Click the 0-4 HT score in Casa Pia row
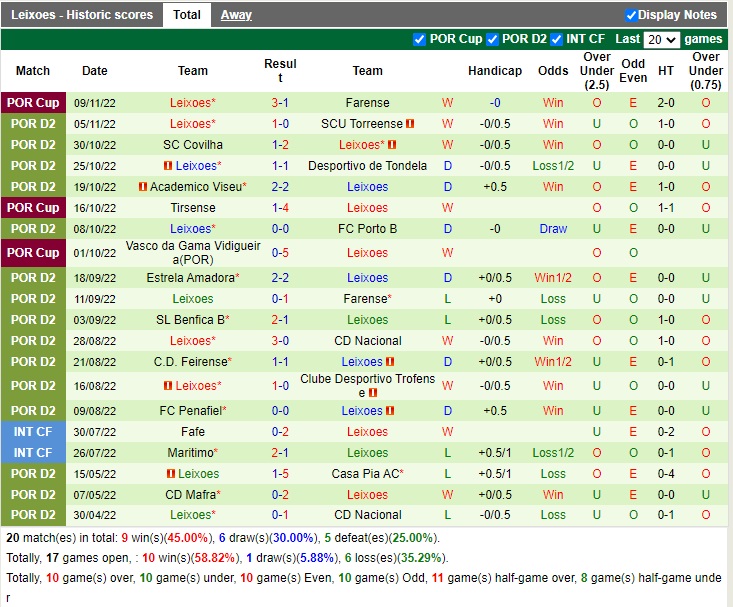The height and width of the screenshot is (607, 733). click(666, 474)
